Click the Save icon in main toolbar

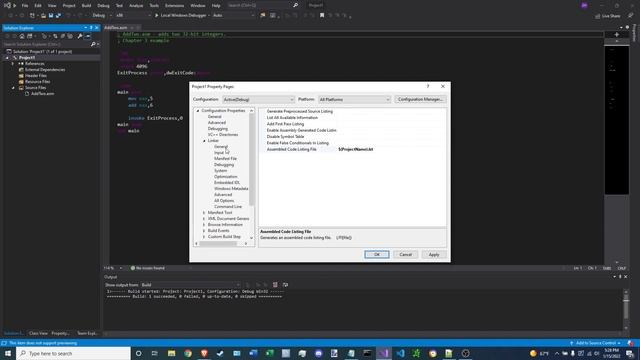click(x=51, y=16)
